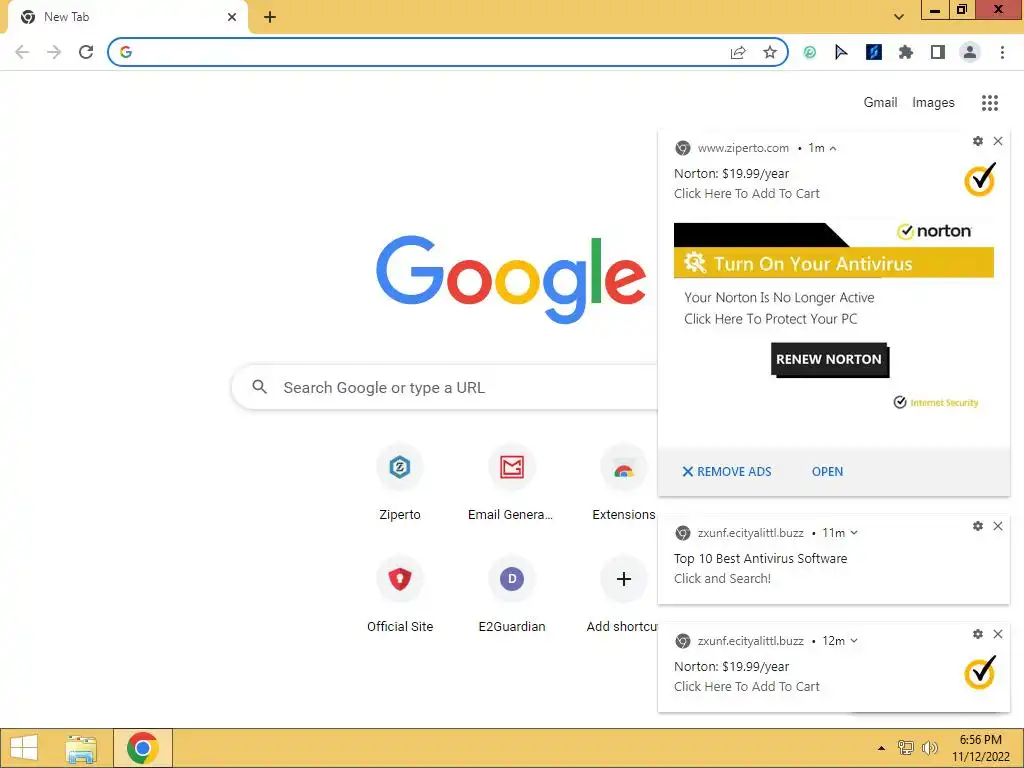Show hidden system tray icons
1024x768 pixels.
[882, 748]
